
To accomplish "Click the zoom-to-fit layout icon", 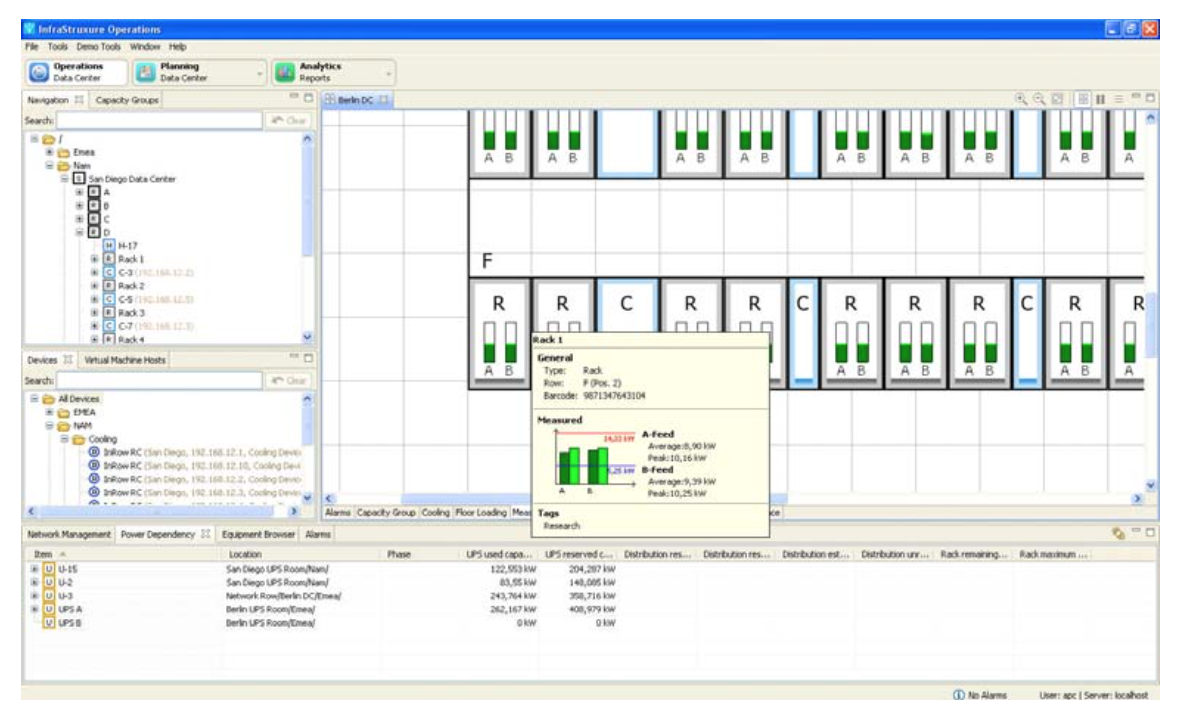I will [1057, 99].
